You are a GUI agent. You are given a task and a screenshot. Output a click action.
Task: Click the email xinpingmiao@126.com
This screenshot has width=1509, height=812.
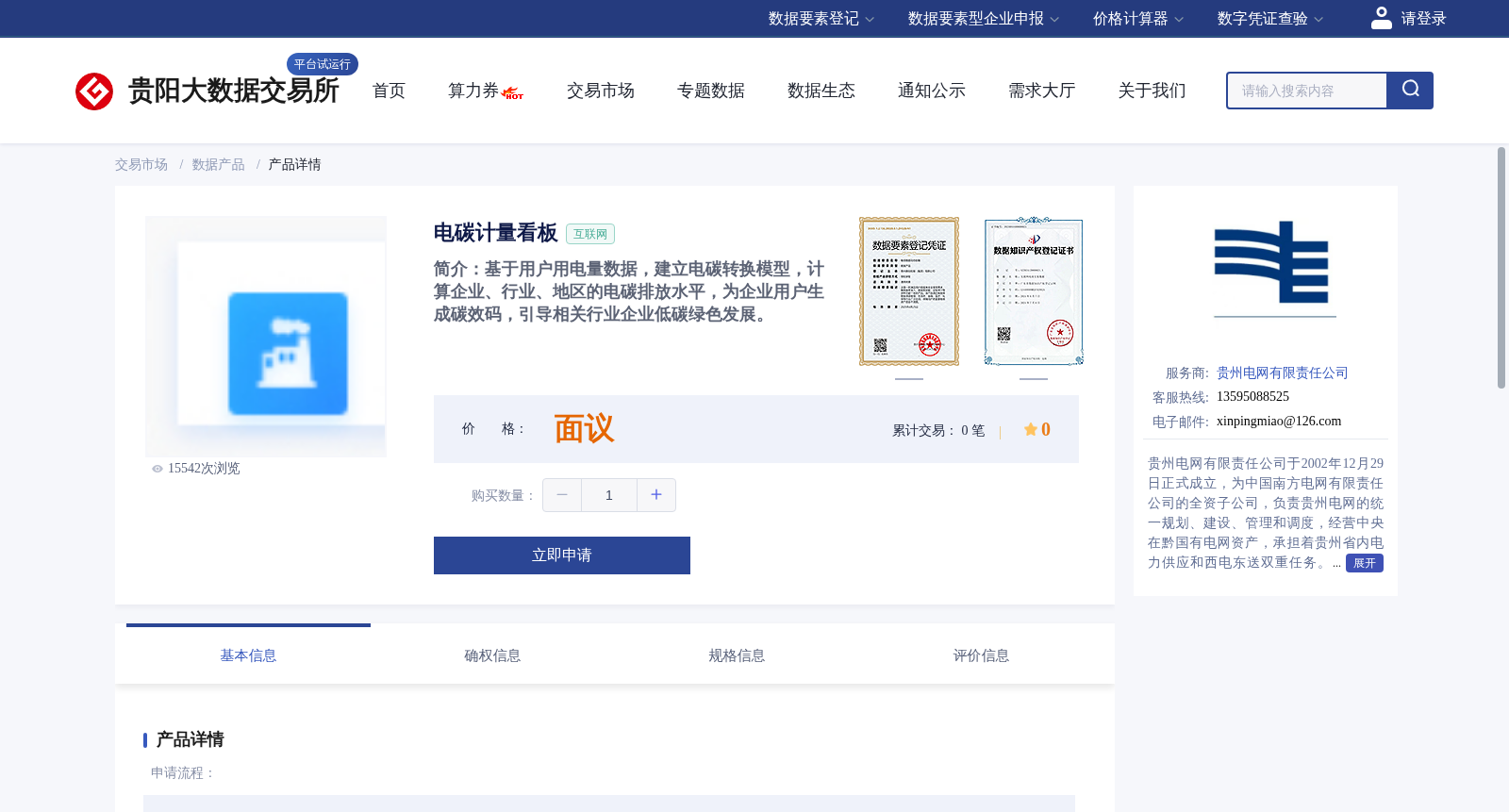point(1279,422)
